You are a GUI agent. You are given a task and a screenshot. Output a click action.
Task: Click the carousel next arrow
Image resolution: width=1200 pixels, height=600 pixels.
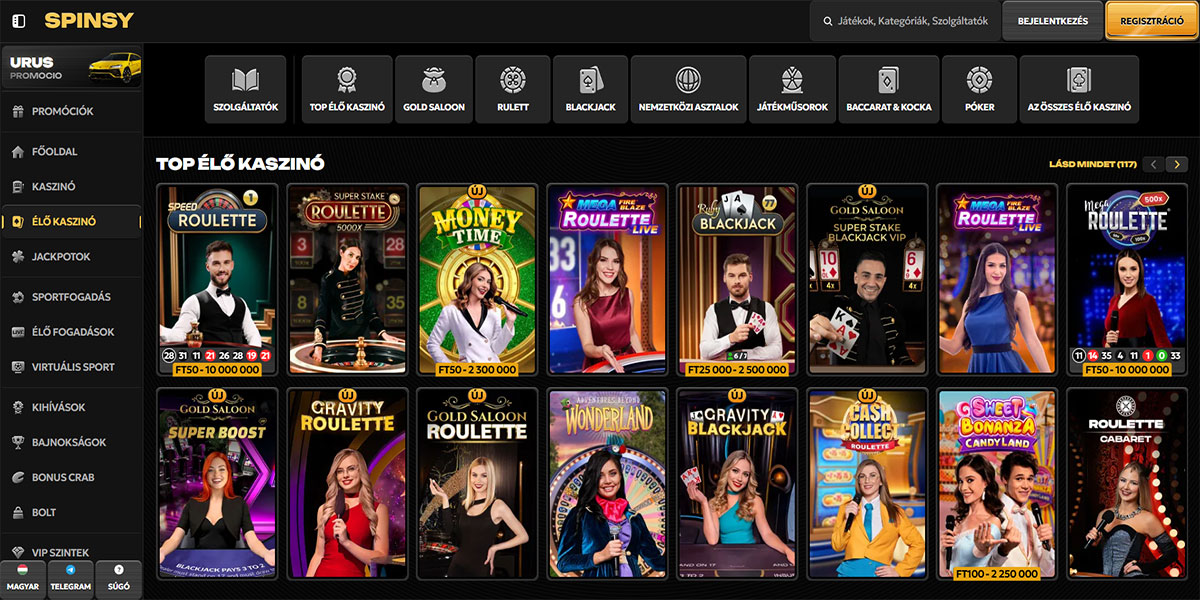point(1177,161)
